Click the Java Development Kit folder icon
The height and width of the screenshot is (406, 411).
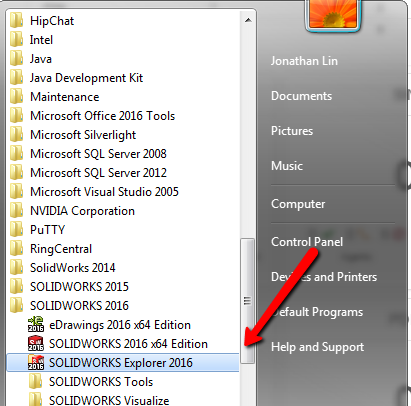tap(16, 77)
